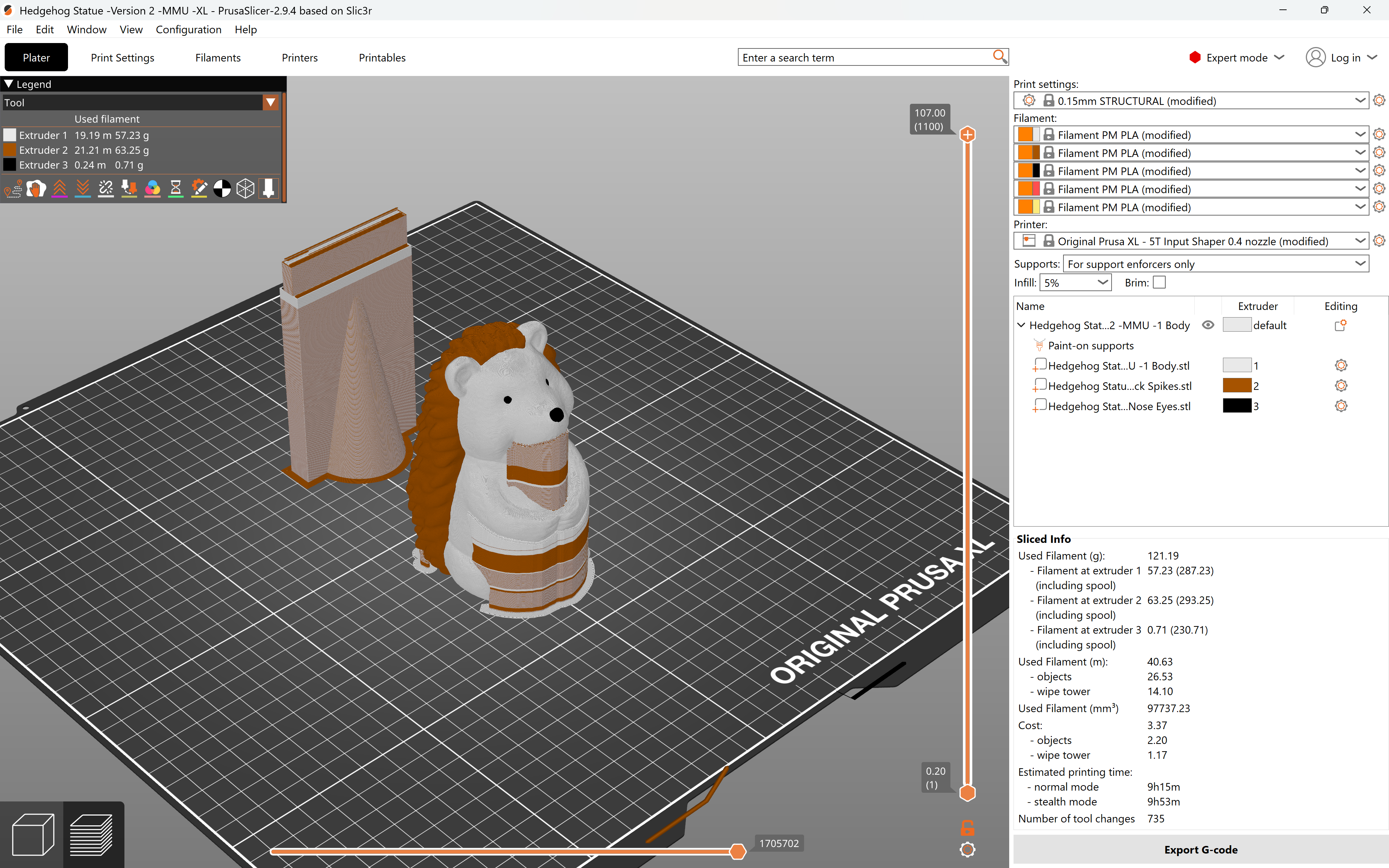Click extruder 3 black color swatch
This screenshot has width=1389, height=868.
point(1236,407)
